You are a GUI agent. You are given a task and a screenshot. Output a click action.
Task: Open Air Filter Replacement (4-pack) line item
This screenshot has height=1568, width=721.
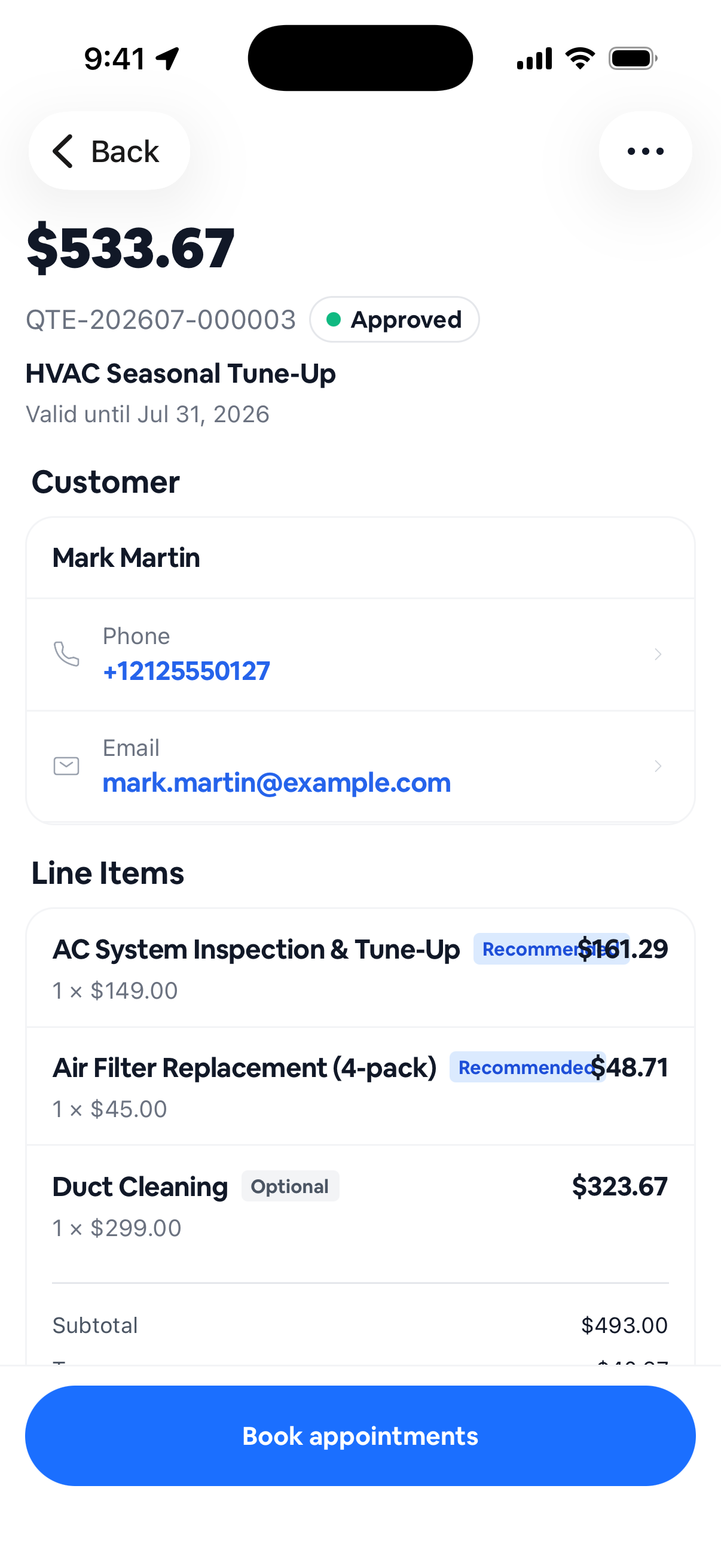point(360,1087)
